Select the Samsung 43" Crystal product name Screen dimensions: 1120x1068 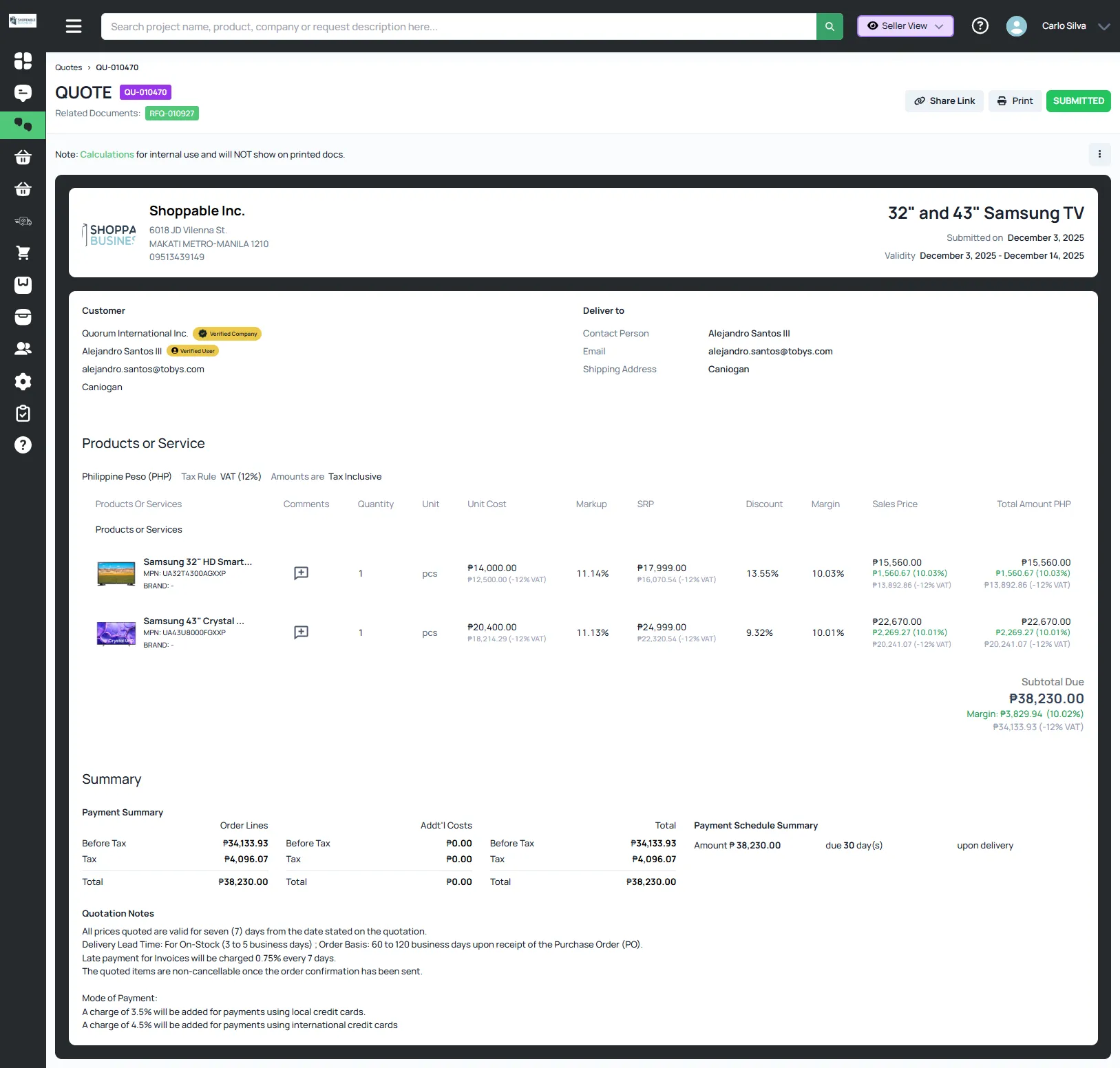[193, 621]
